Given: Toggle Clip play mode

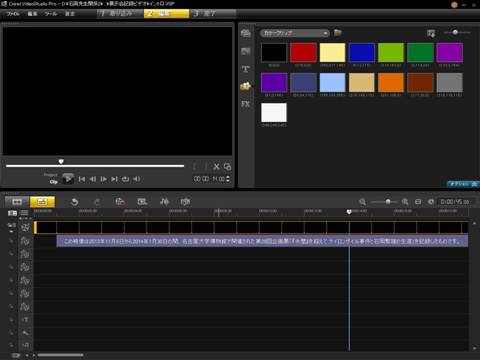Looking at the screenshot, I should [53, 182].
